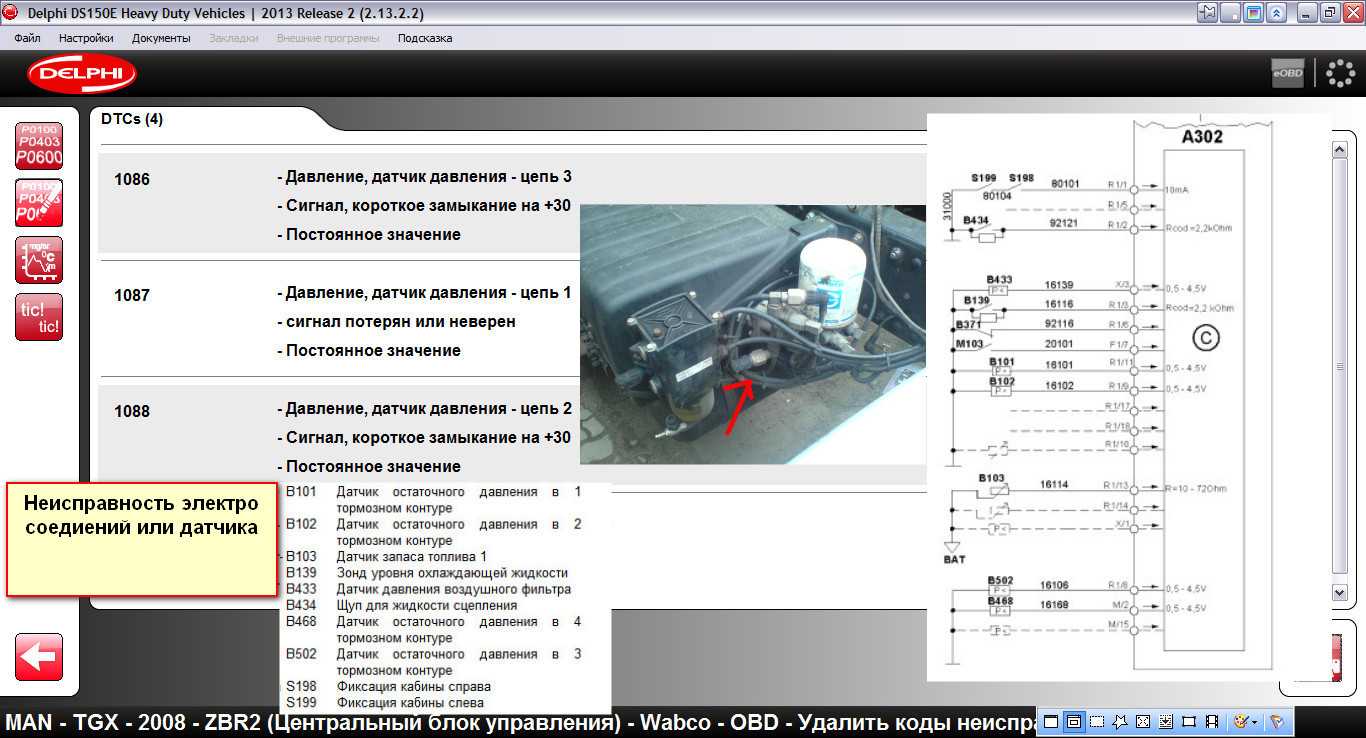
Task: Restore down the application window
Action: pos(1329,13)
